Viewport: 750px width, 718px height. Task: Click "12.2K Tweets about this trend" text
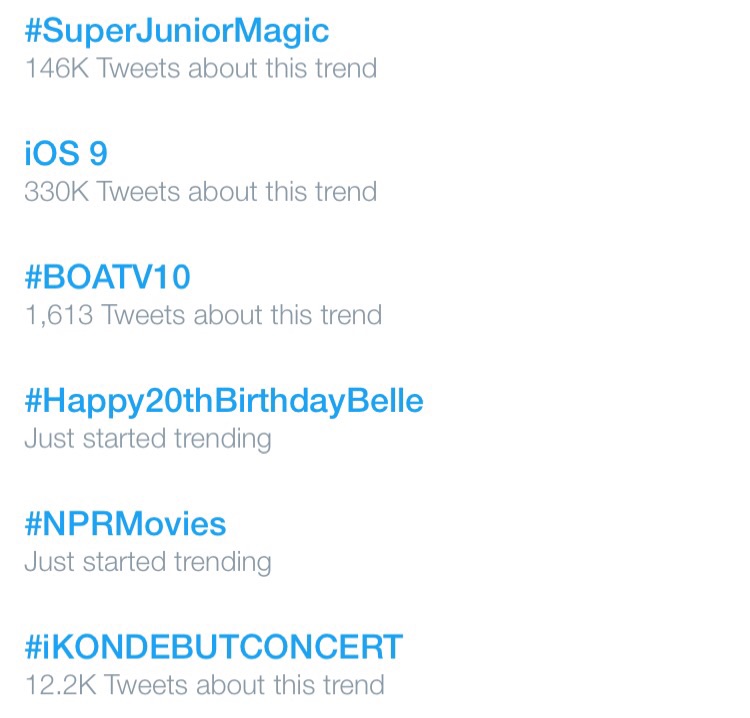click(x=204, y=685)
